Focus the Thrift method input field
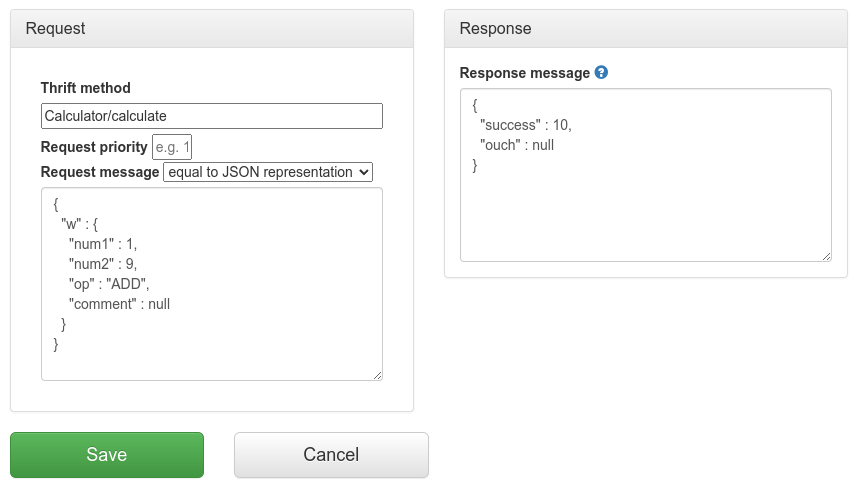 211,116
